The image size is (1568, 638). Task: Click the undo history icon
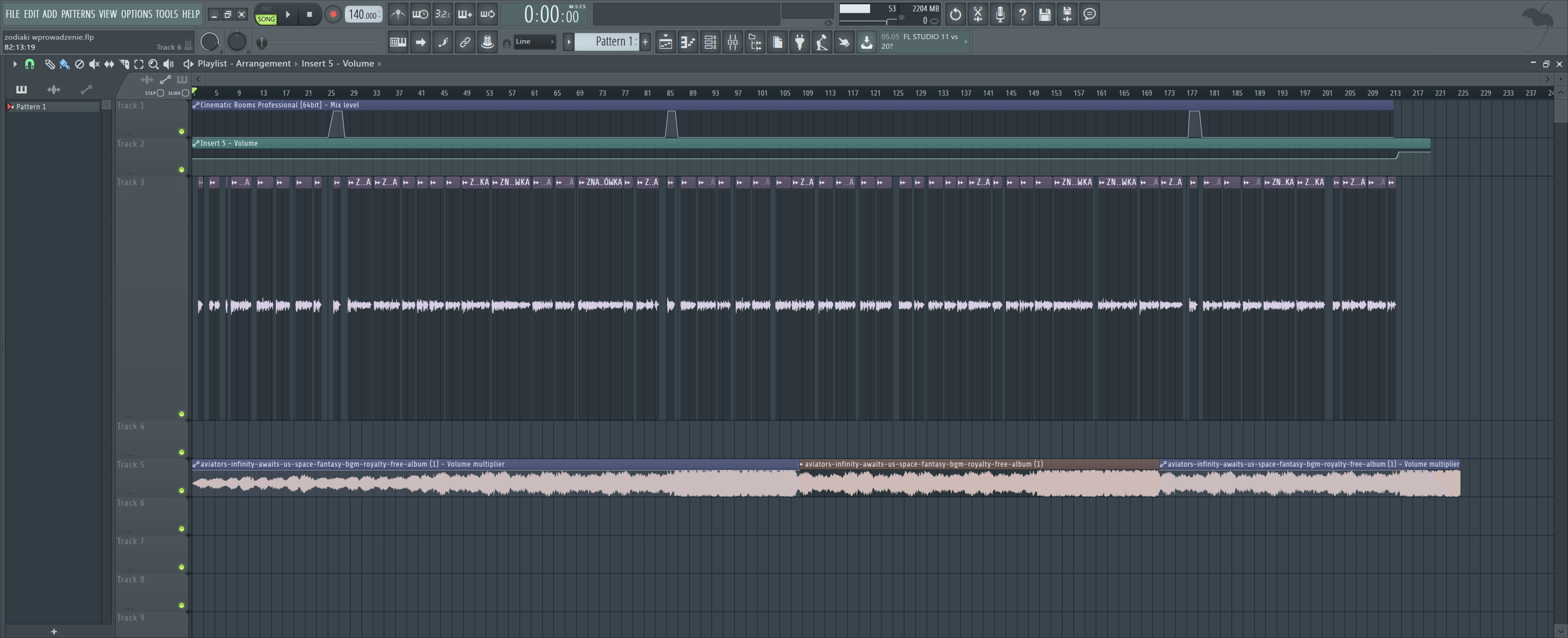coord(956,14)
